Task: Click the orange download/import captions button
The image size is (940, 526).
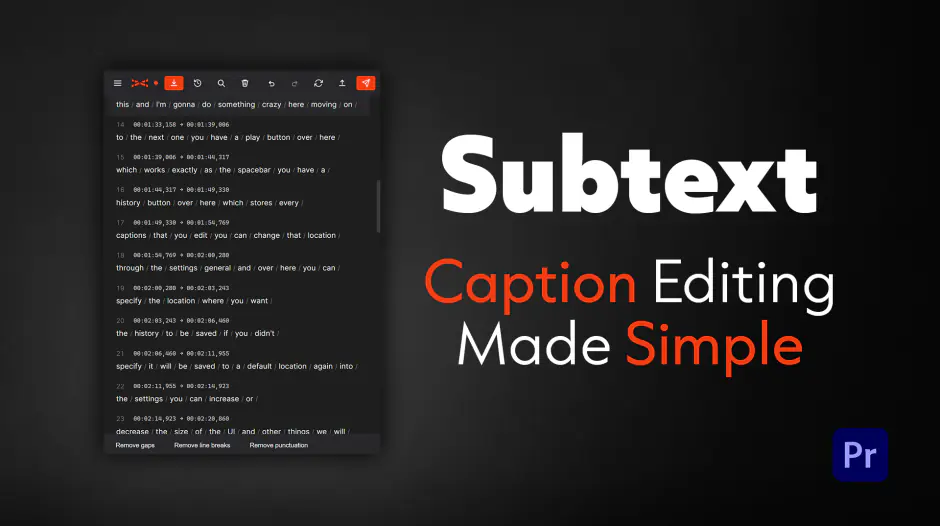Action: coord(174,83)
